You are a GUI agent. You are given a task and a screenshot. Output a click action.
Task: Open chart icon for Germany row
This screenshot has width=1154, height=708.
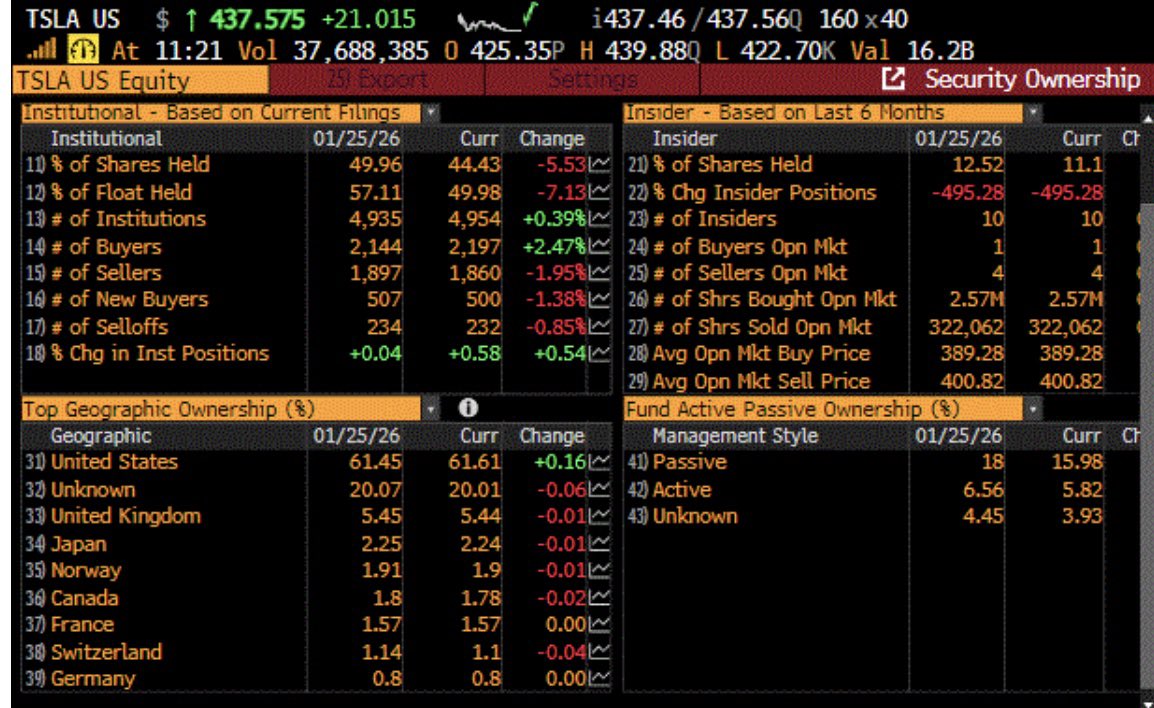[x=599, y=679]
